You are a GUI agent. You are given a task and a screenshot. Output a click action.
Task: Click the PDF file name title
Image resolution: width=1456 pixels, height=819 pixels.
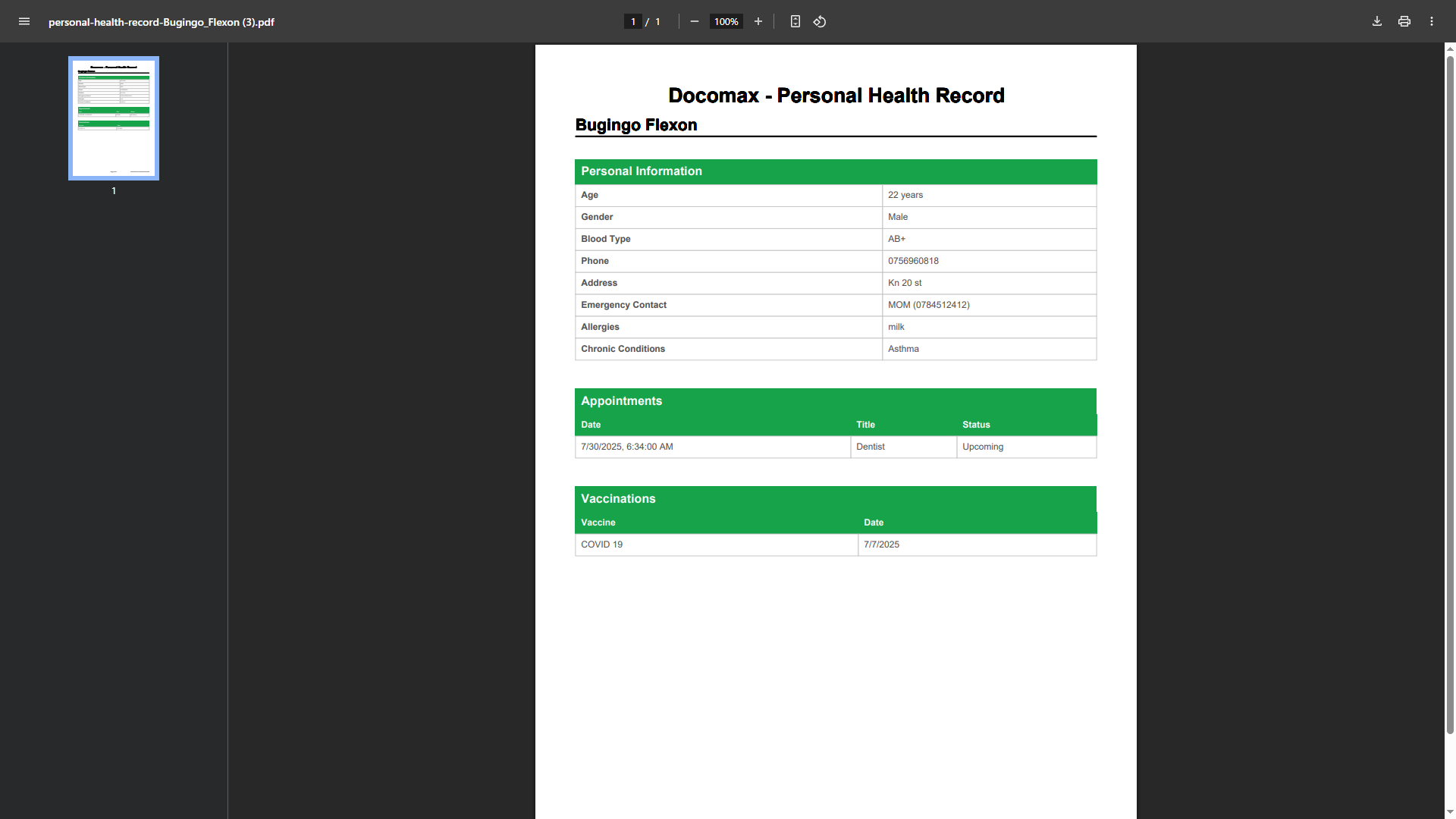(x=162, y=22)
